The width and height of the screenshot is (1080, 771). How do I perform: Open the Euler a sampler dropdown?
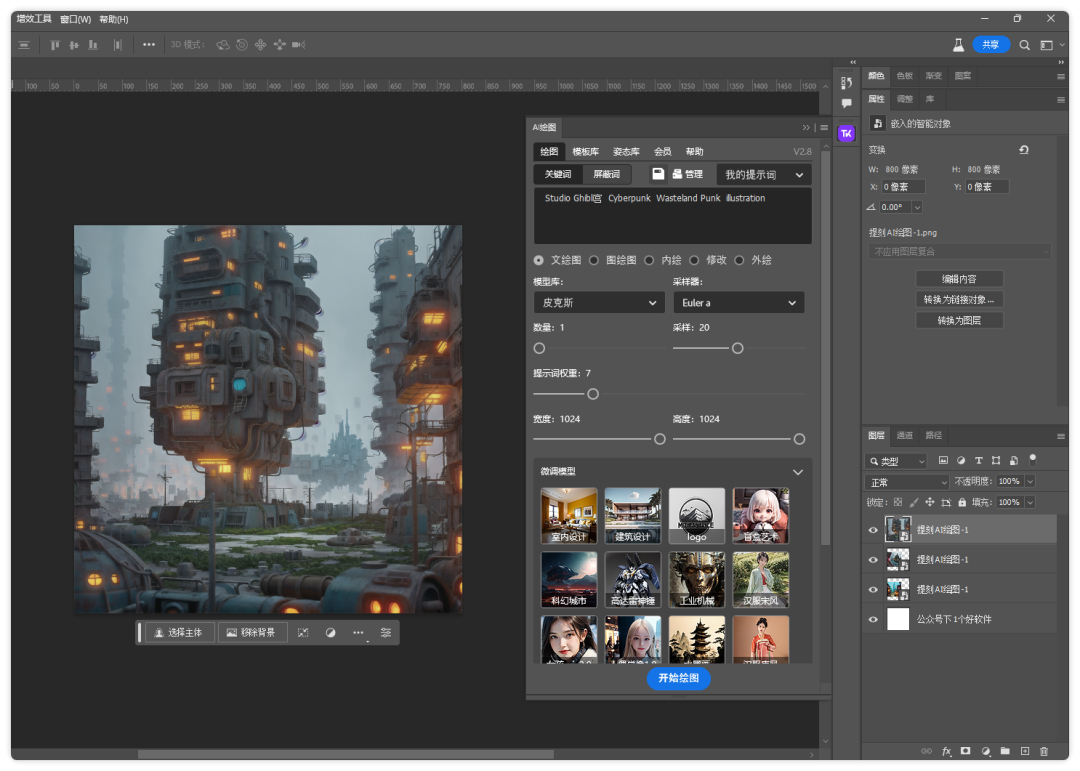(x=738, y=302)
